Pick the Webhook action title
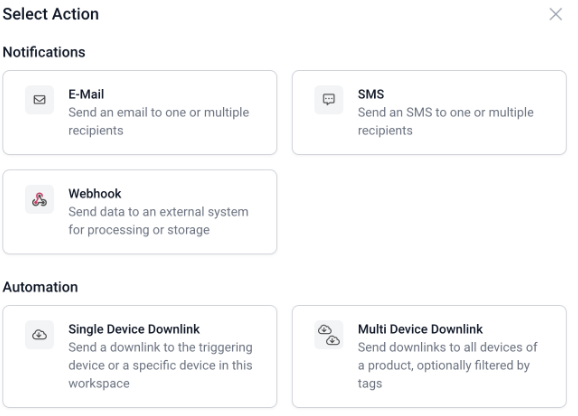578x416 pixels. click(95, 193)
